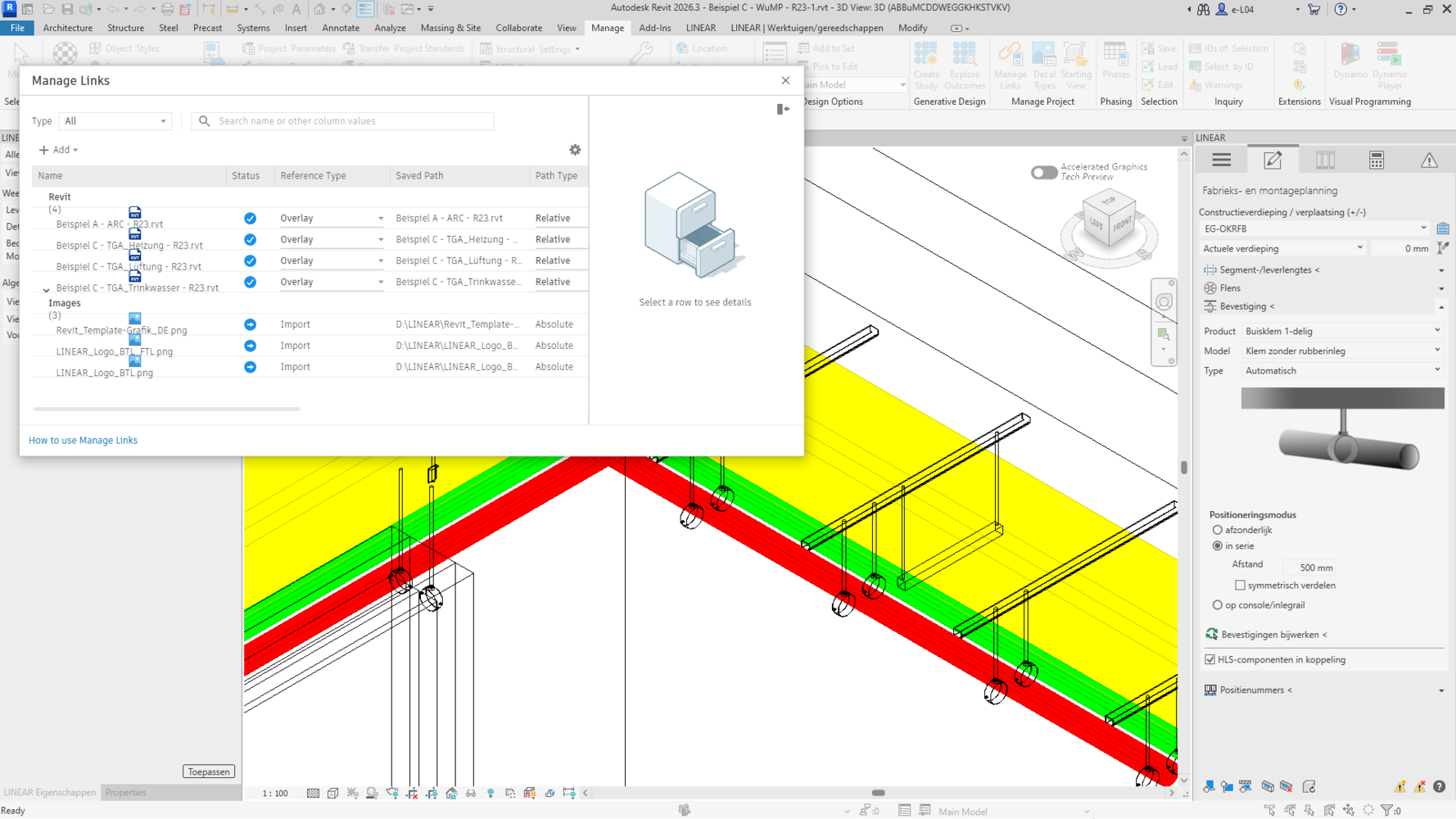The image size is (1456, 819).
Task: Toggle the Accelerated Graphics Tech Preview switch
Action: tap(1043, 172)
